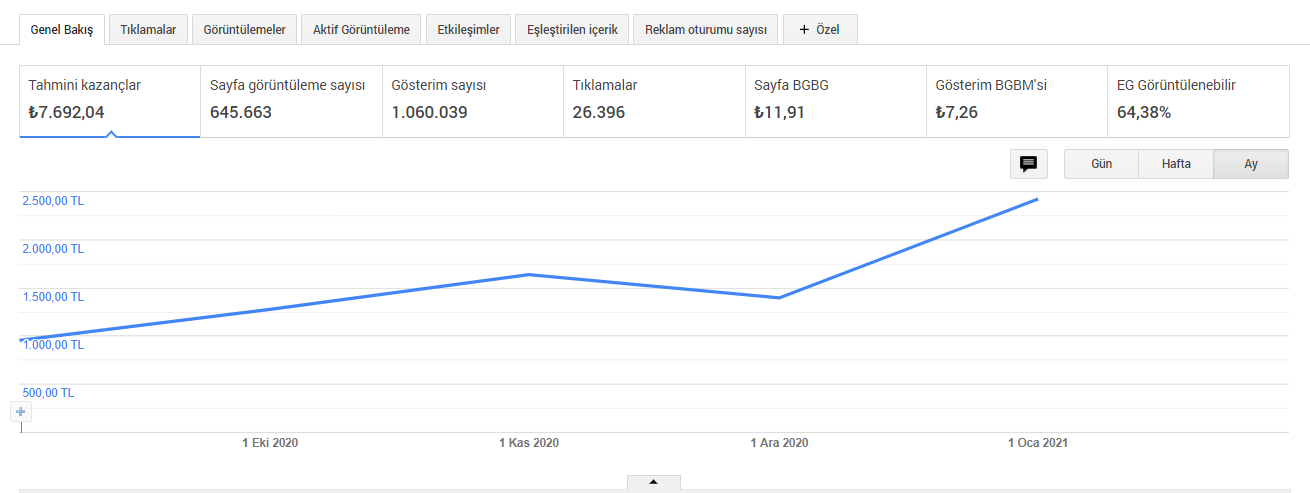Select the Gösterim BGBM'si metric card
Viewport: 1310px width, 493px height.
1017,101
